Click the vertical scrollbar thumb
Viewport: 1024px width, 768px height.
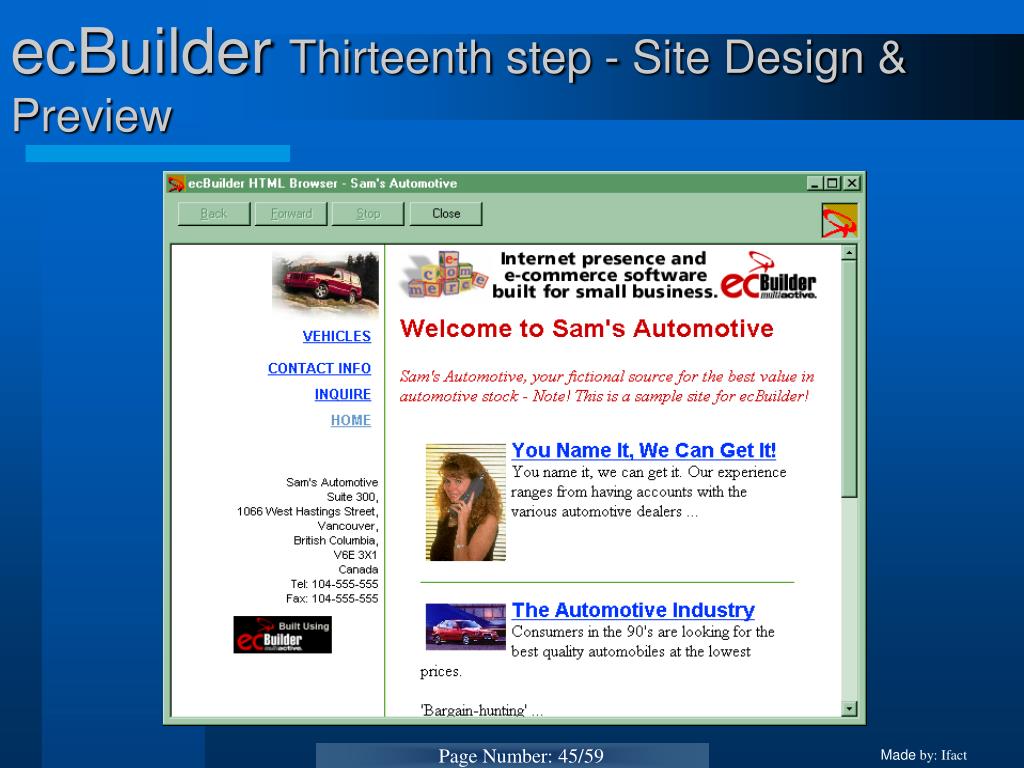849,379
